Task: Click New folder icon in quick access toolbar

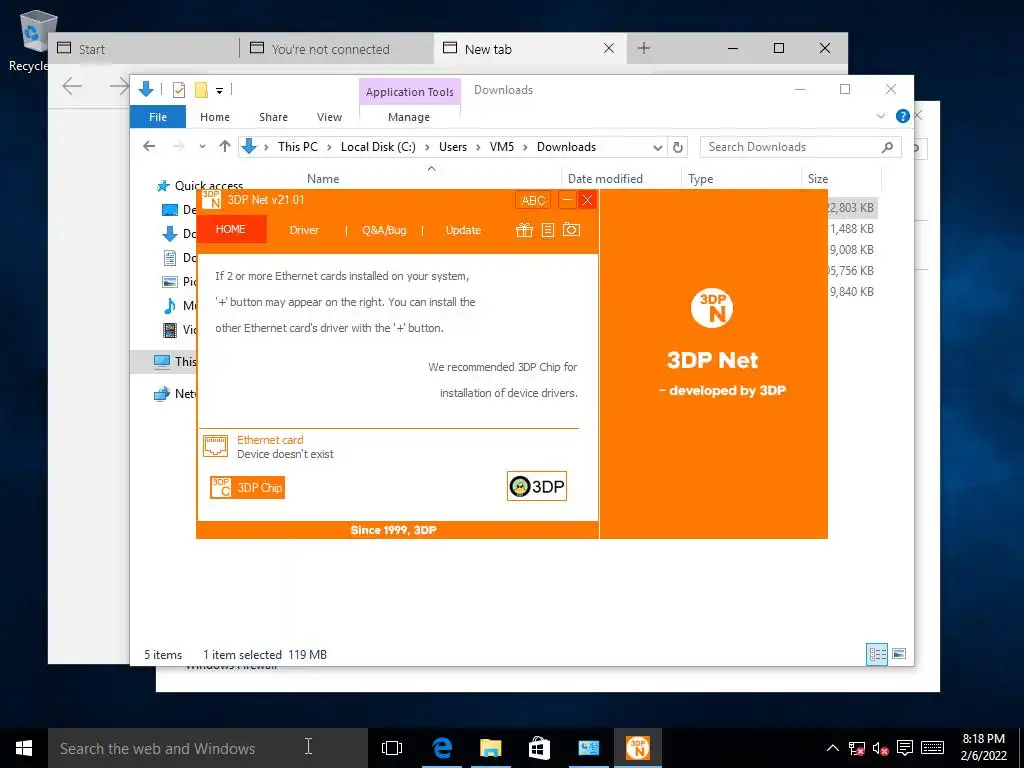Action: (x=202, y=90)
